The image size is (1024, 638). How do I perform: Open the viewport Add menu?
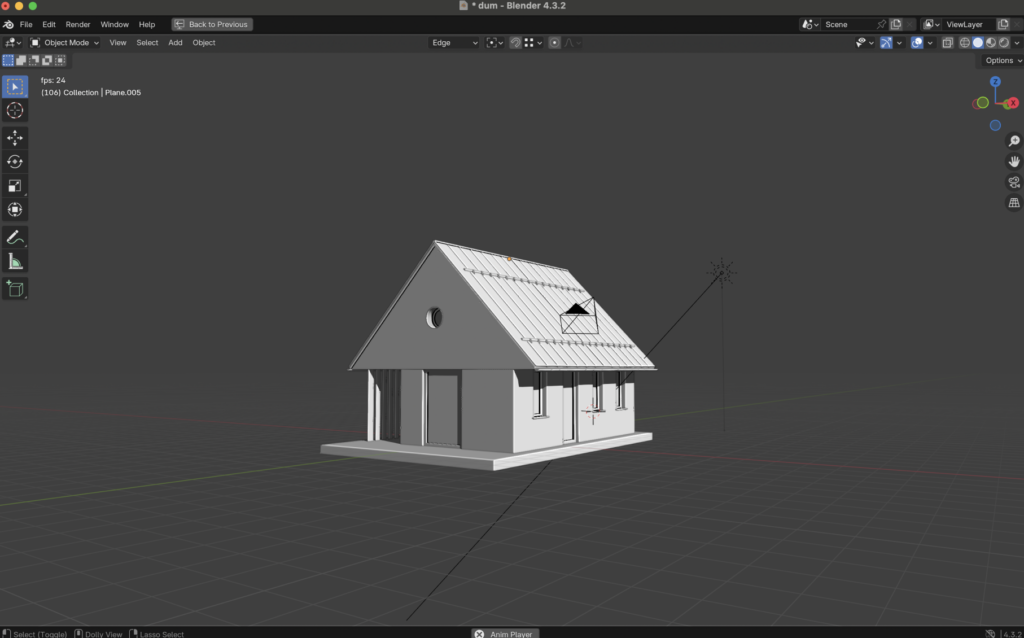pyautogui.click(x=175, y=42)
